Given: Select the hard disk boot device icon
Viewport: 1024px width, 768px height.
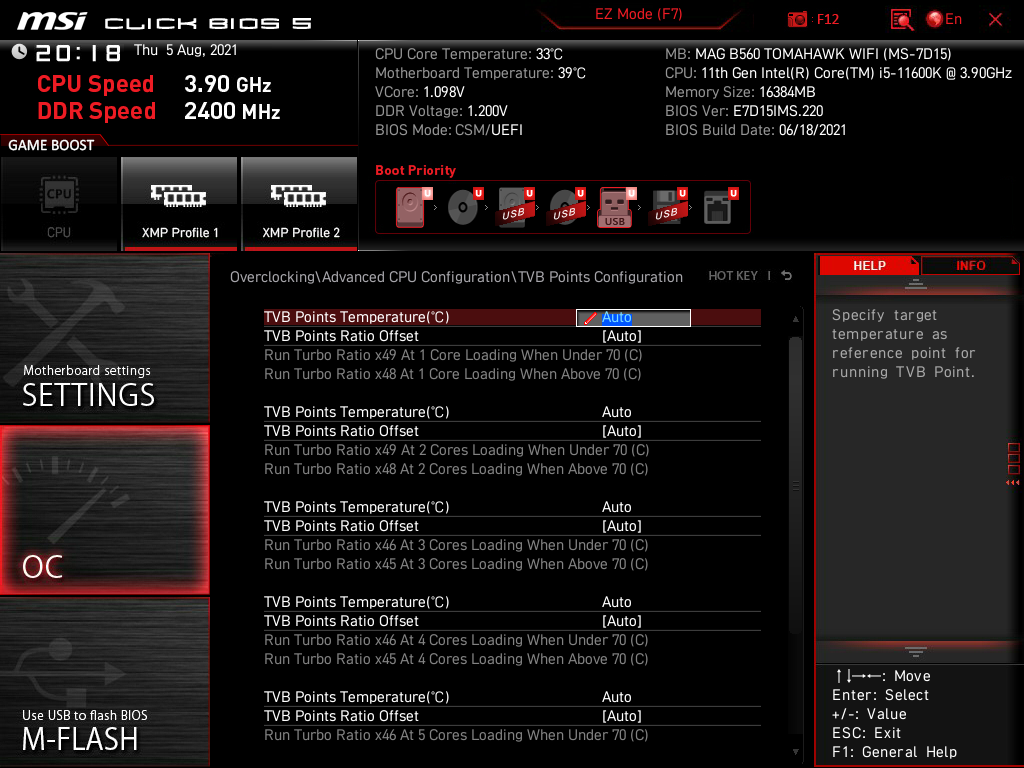Looking at the screenshot, I should click(x=411, y=207).
